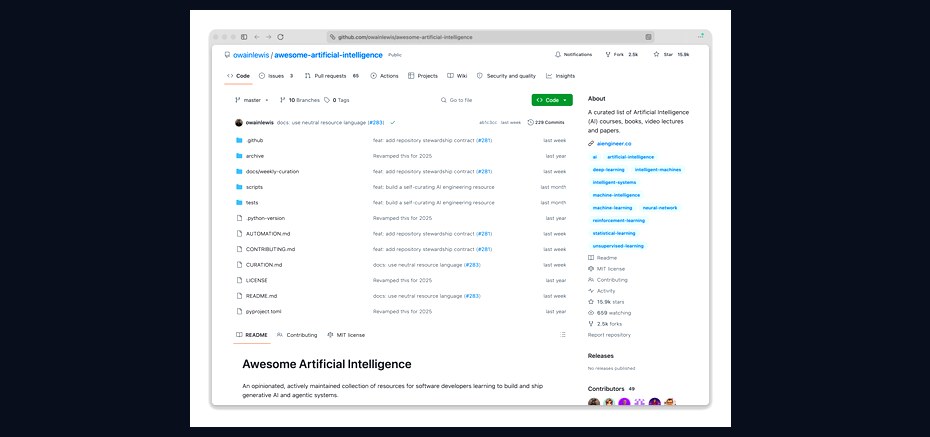Open the reinforcement-learning topic tag
Viewport: 930px width, 437px height.
pyautogui.click(x=619, y=221)
